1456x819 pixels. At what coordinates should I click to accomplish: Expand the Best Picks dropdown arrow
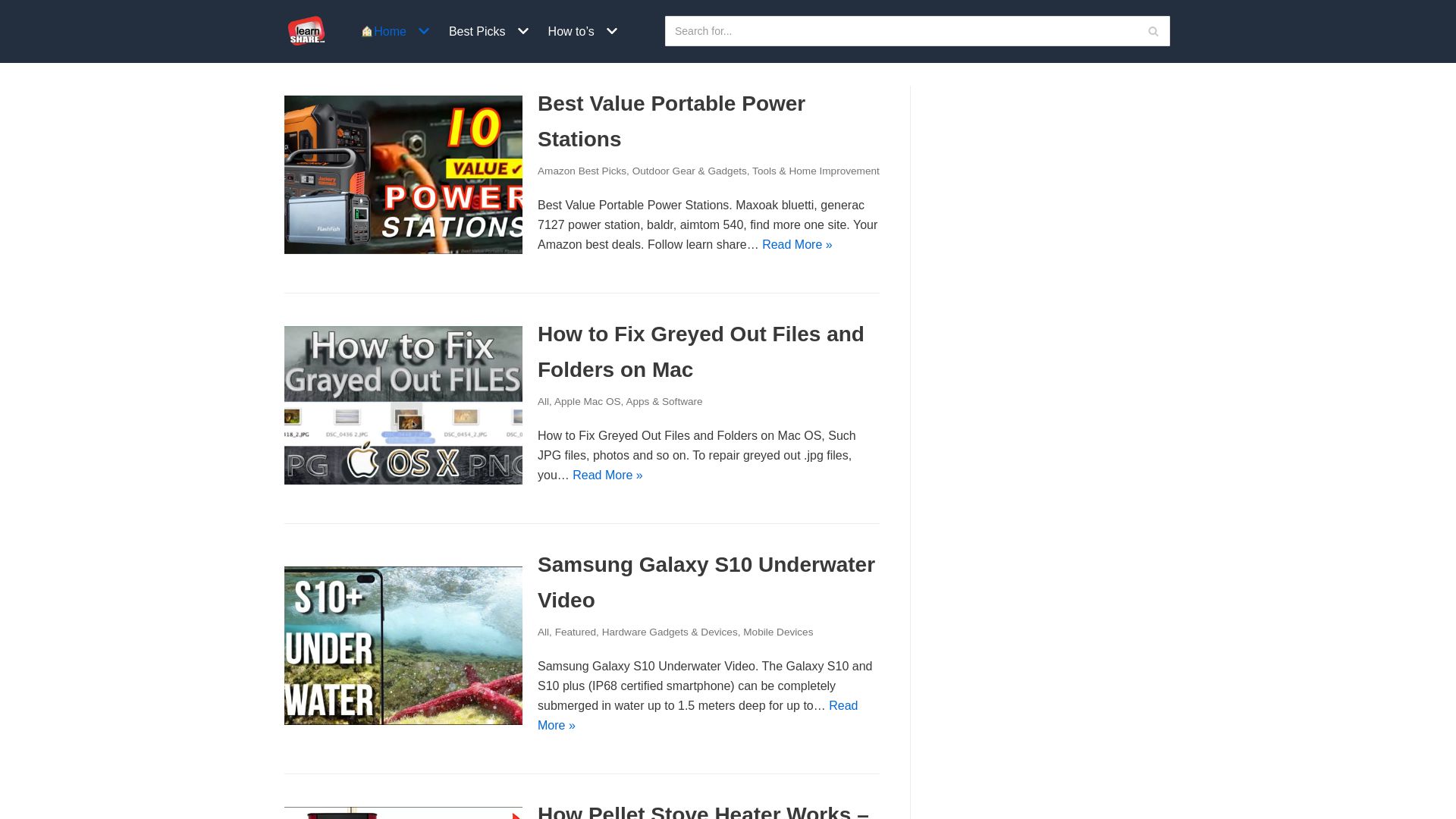click(x=523, y=31)
